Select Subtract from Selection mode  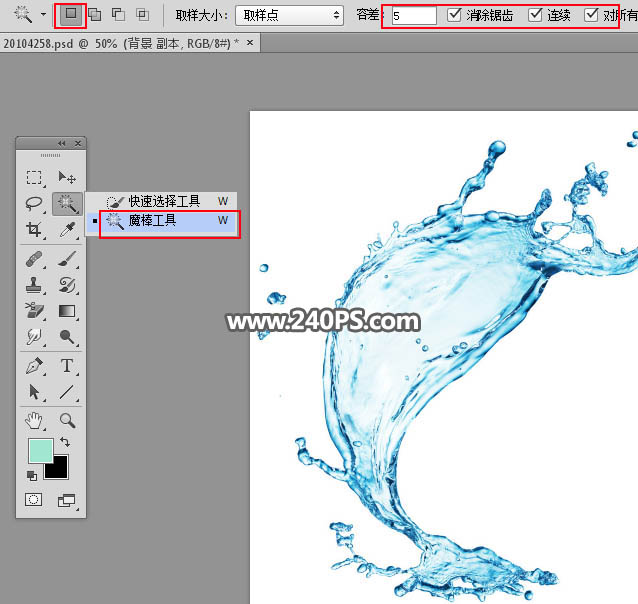click(x=118, y=15)
